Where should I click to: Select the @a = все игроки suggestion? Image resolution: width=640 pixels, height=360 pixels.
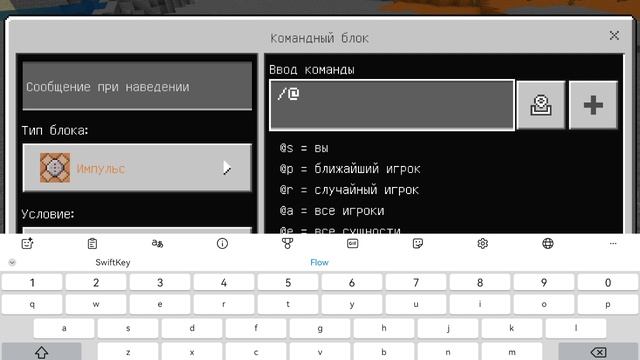click(332, 211)
